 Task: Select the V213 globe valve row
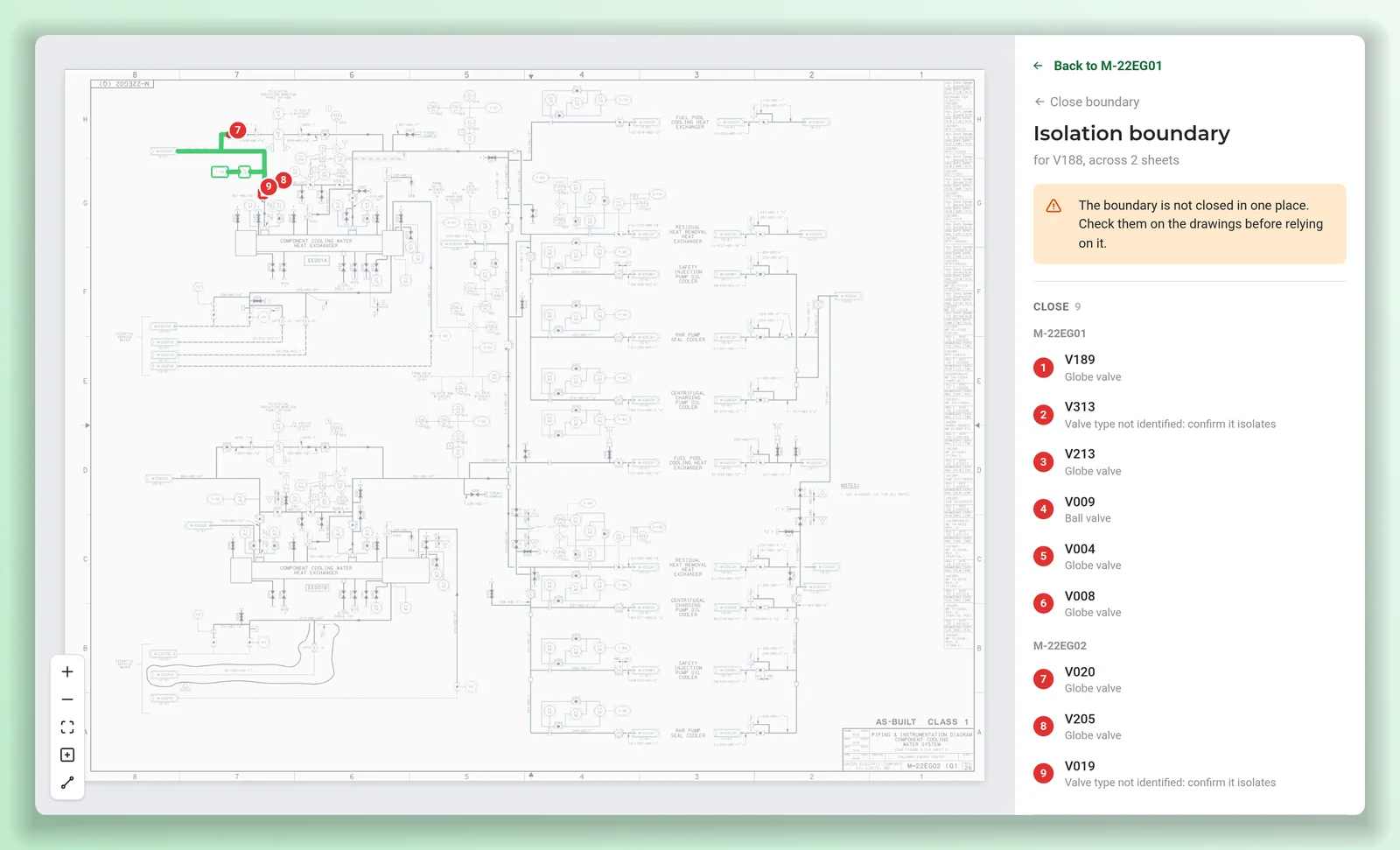tap(1189, 462)
